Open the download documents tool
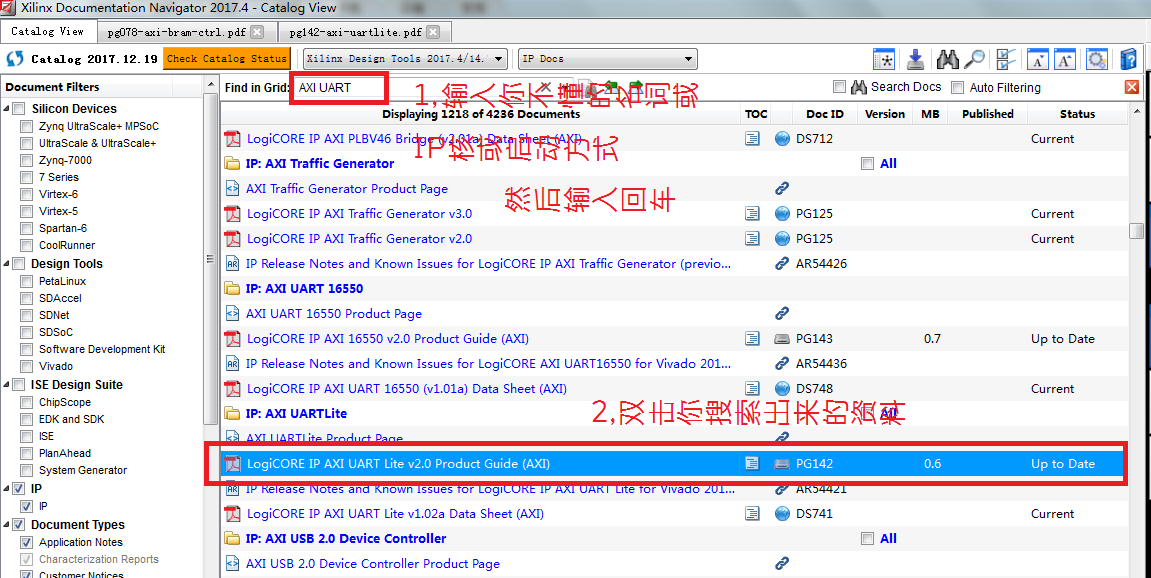This screenshot has width=1151, height=578. pyautogui.click(x=916, y=59)
